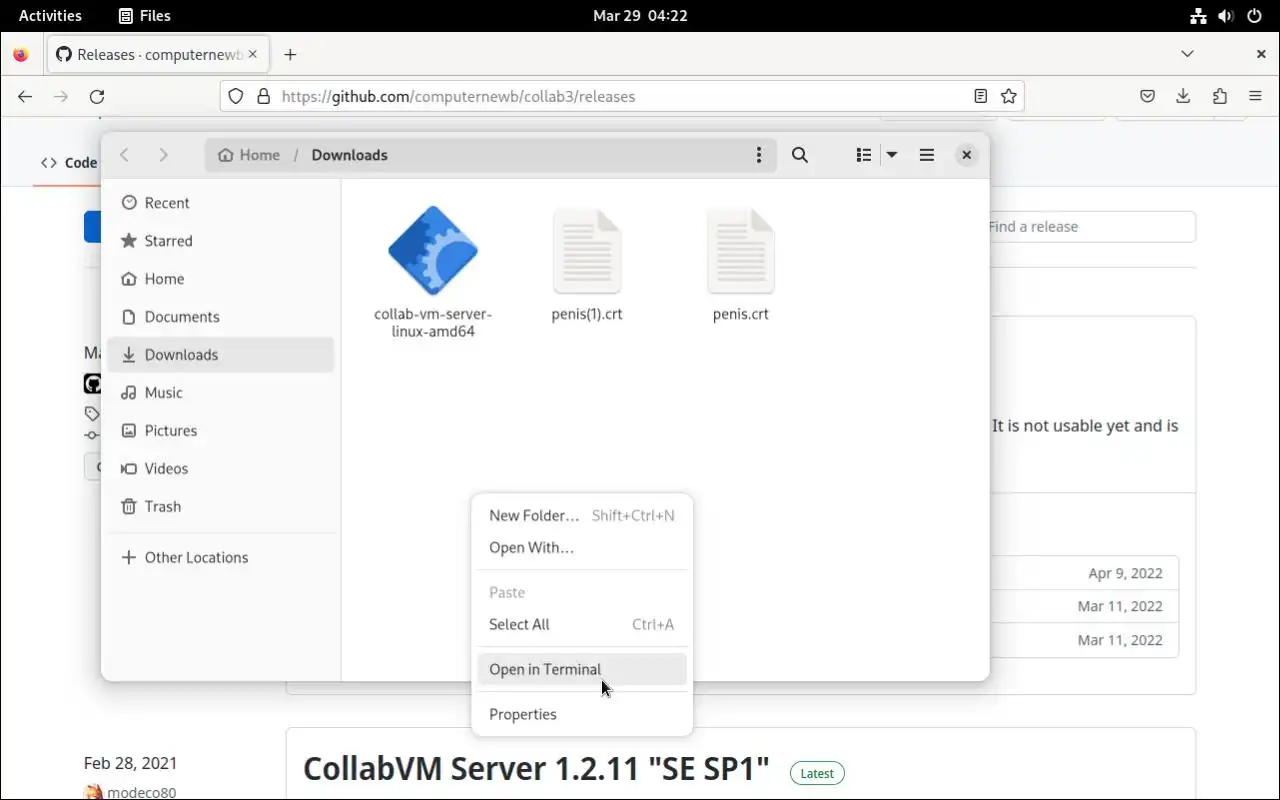Select the penis(1).crt file icon

[587, 251]
